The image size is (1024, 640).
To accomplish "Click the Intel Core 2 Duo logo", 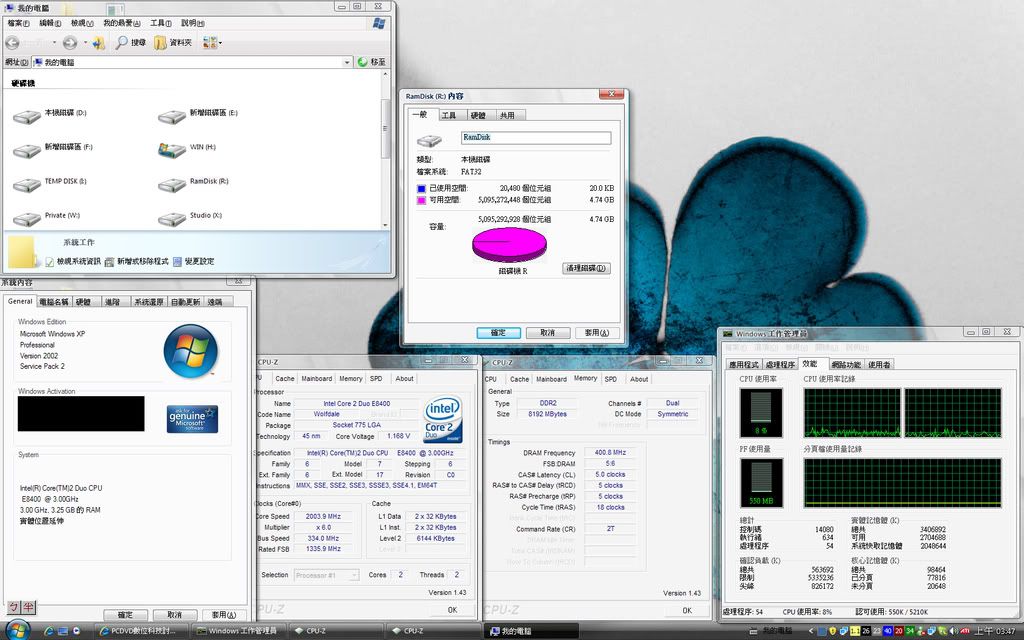I will click(443, 419).
